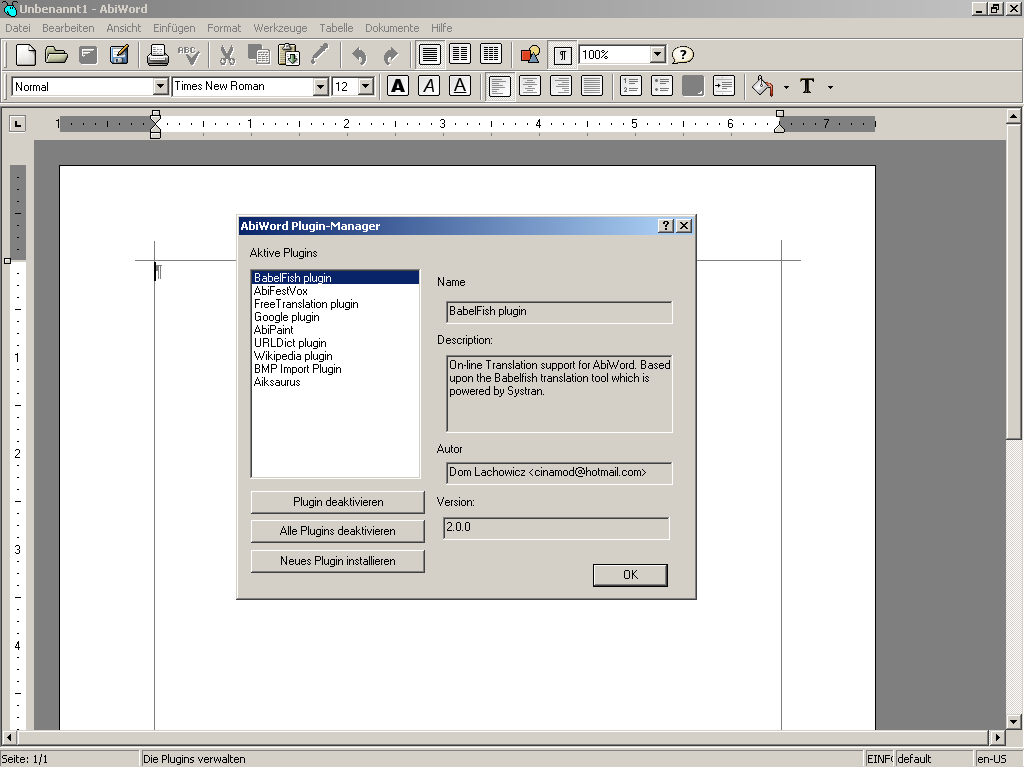
Task: Open the Einfügen menu
Action: coord(174,28)
